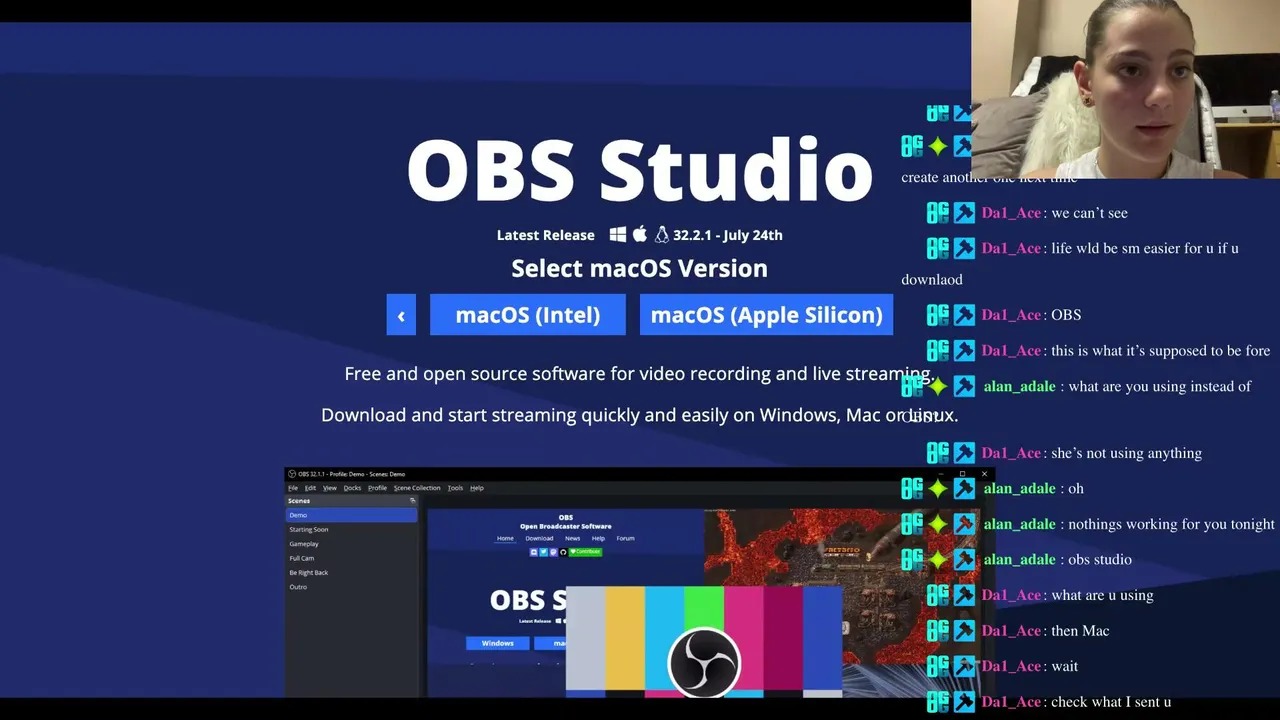This screenshot has width=1280, height=720.
Task: Open Tools menu in the OBS demo window
Action: [x=455, y=488]
